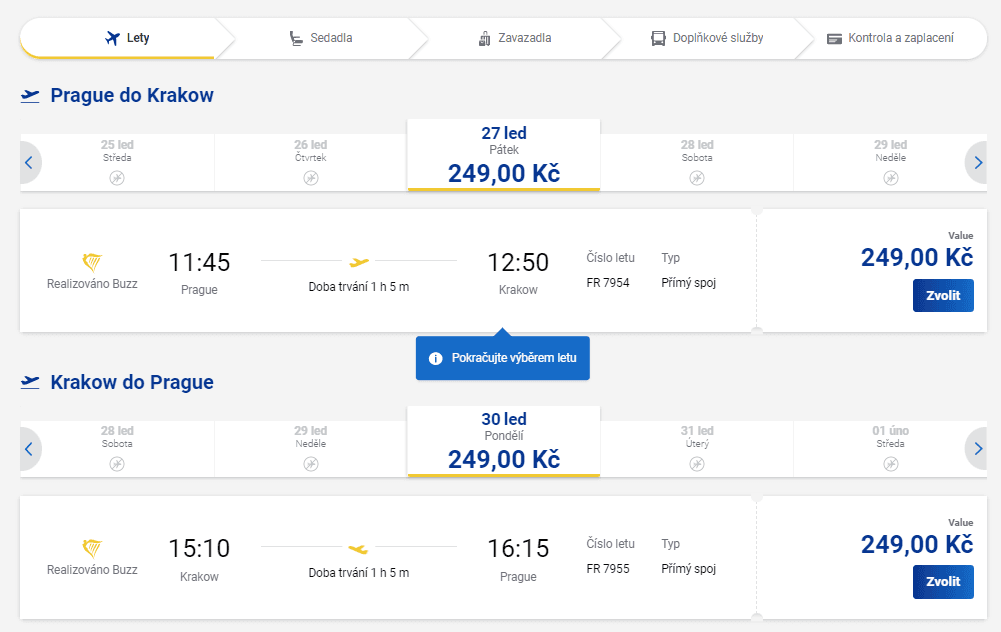Show earlier dates for Prague to Krakow
The image size is (1001, 632).
pyautogui.click(x=29, y=163)
